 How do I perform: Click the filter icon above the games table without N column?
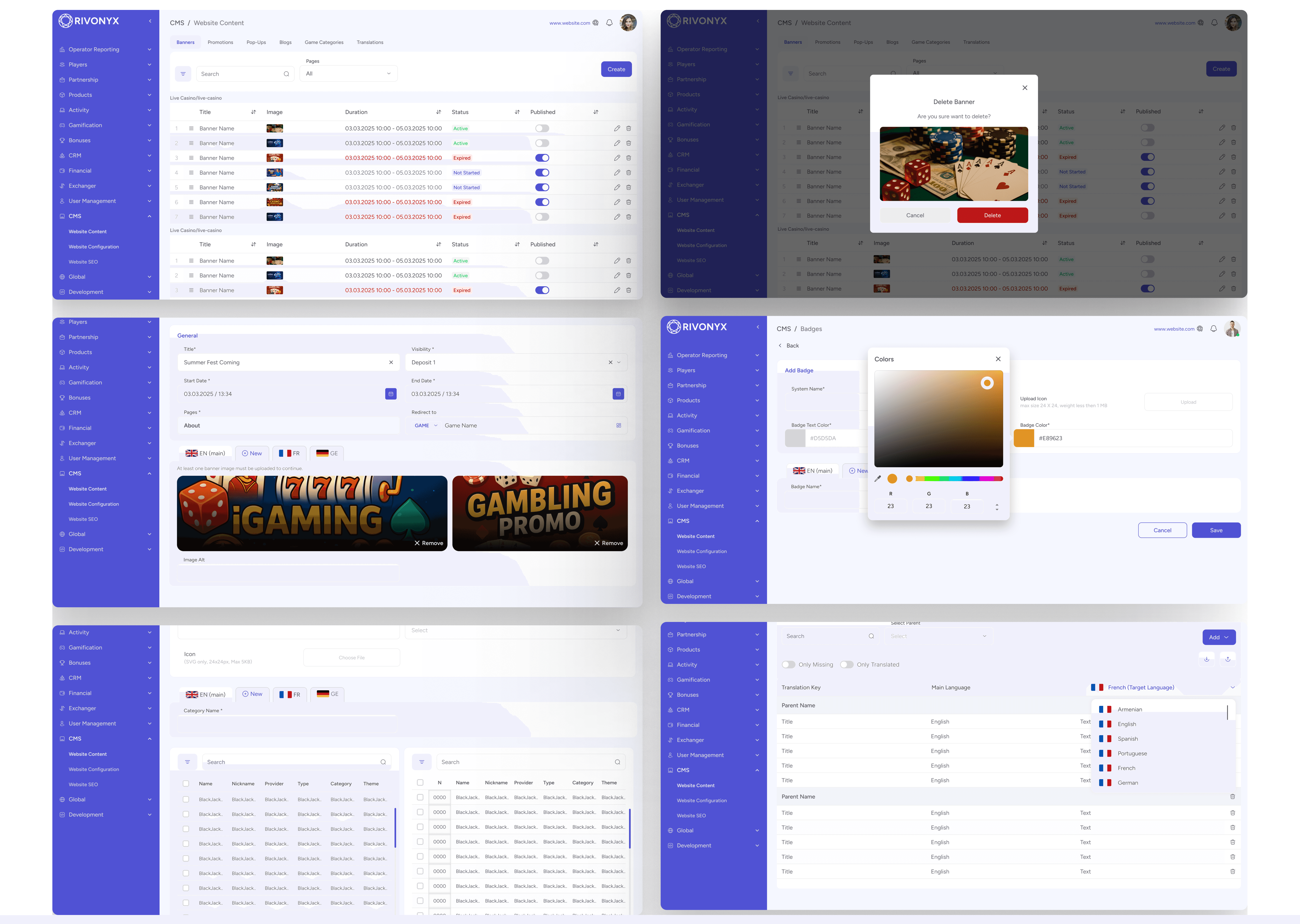[187, 762]
